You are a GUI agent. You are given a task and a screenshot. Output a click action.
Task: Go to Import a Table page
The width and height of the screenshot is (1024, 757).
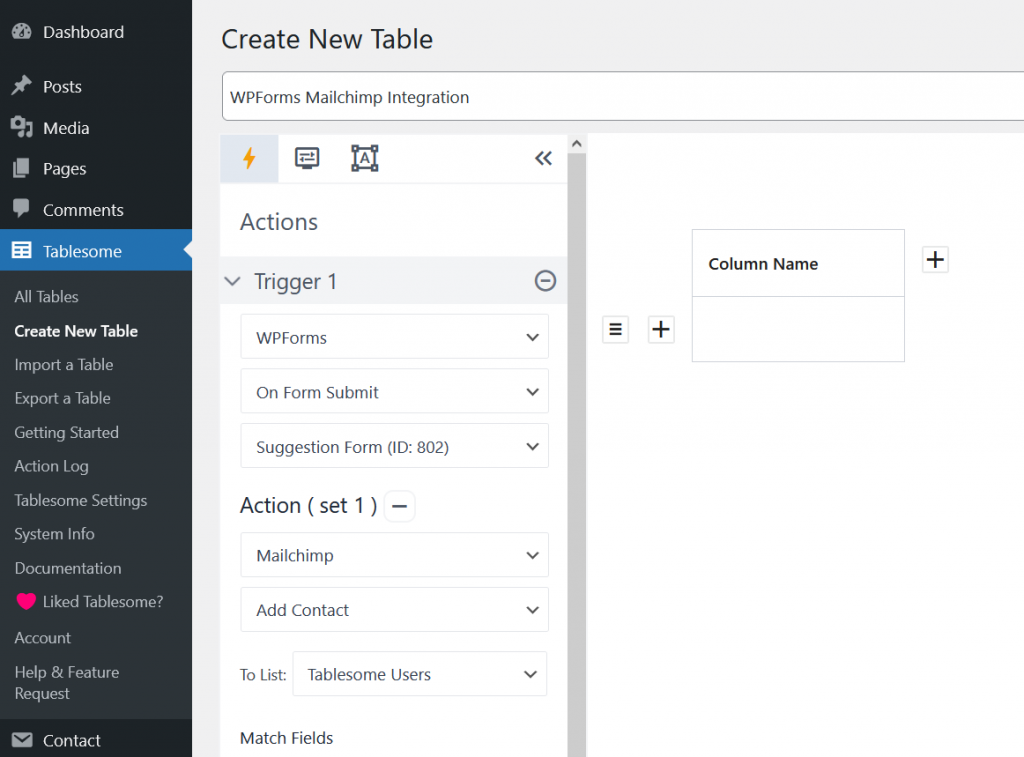click(x=64, y=365)
